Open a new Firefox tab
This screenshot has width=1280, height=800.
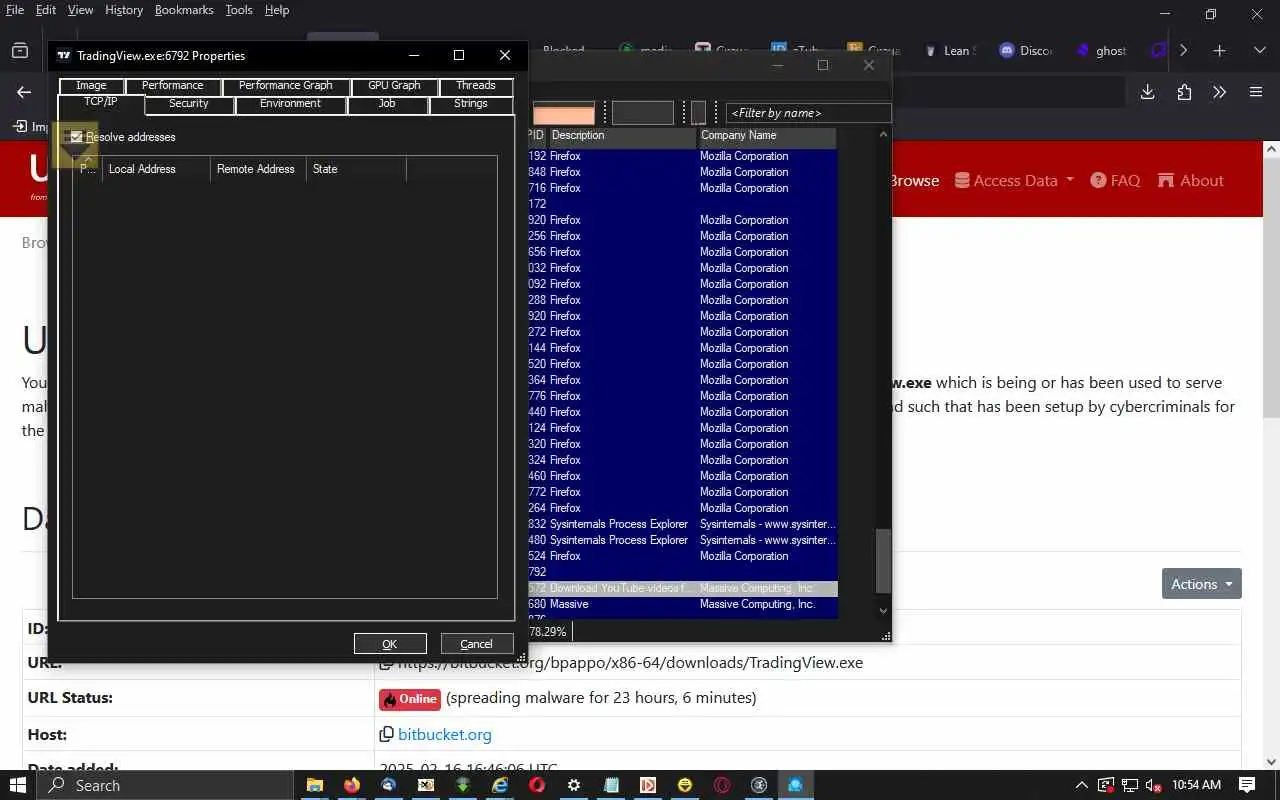pos(1219,50)
